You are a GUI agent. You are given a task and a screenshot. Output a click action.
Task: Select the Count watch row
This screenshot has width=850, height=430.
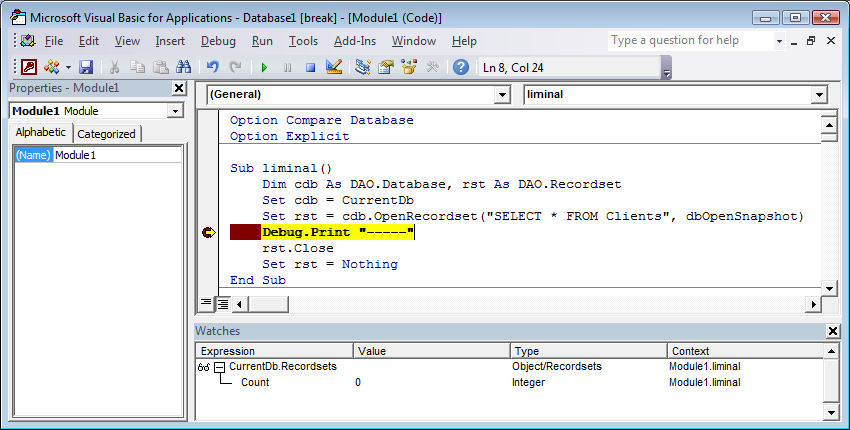(x=510, y=382)
